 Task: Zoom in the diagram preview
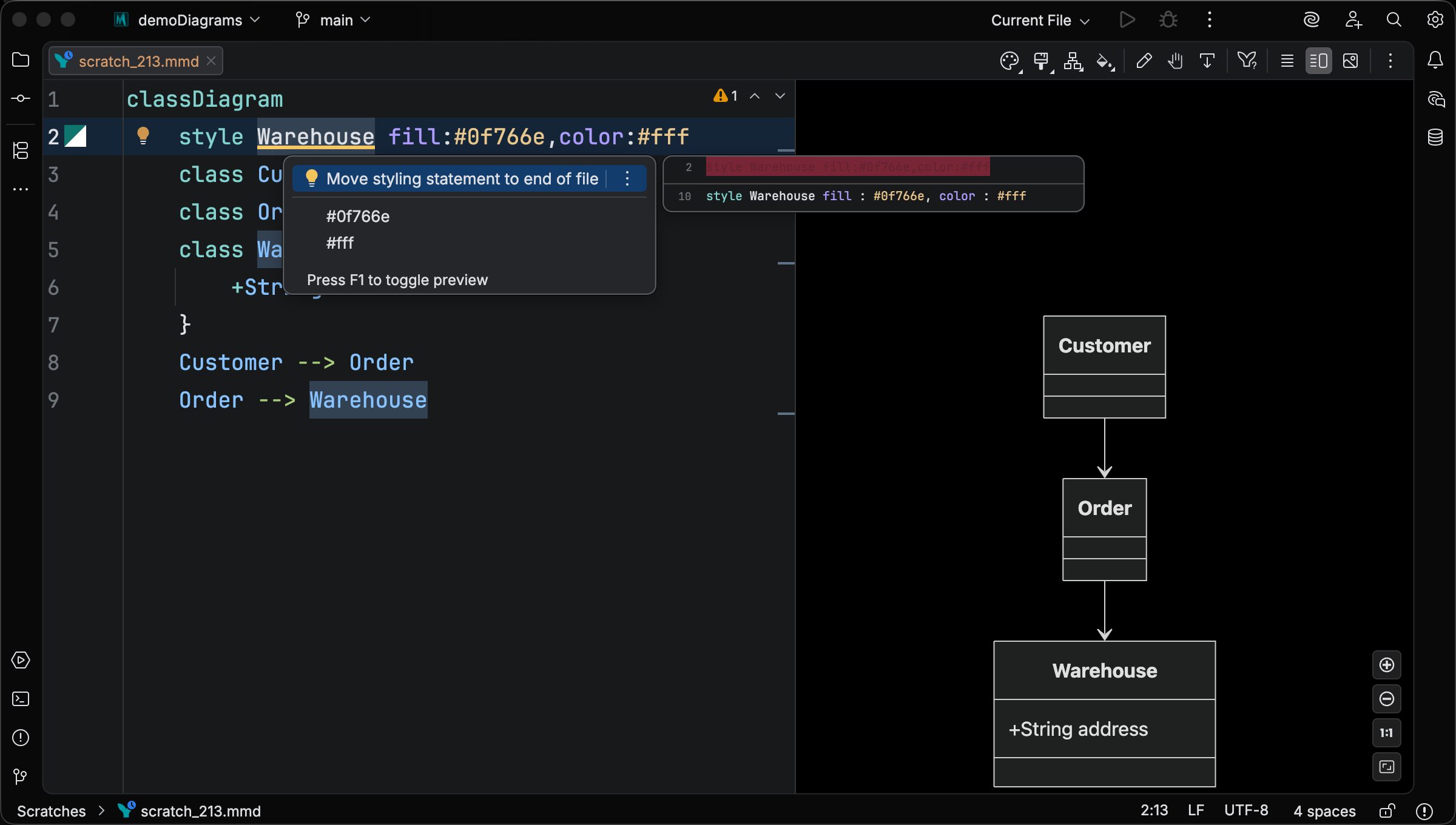tap(1387, 665)
